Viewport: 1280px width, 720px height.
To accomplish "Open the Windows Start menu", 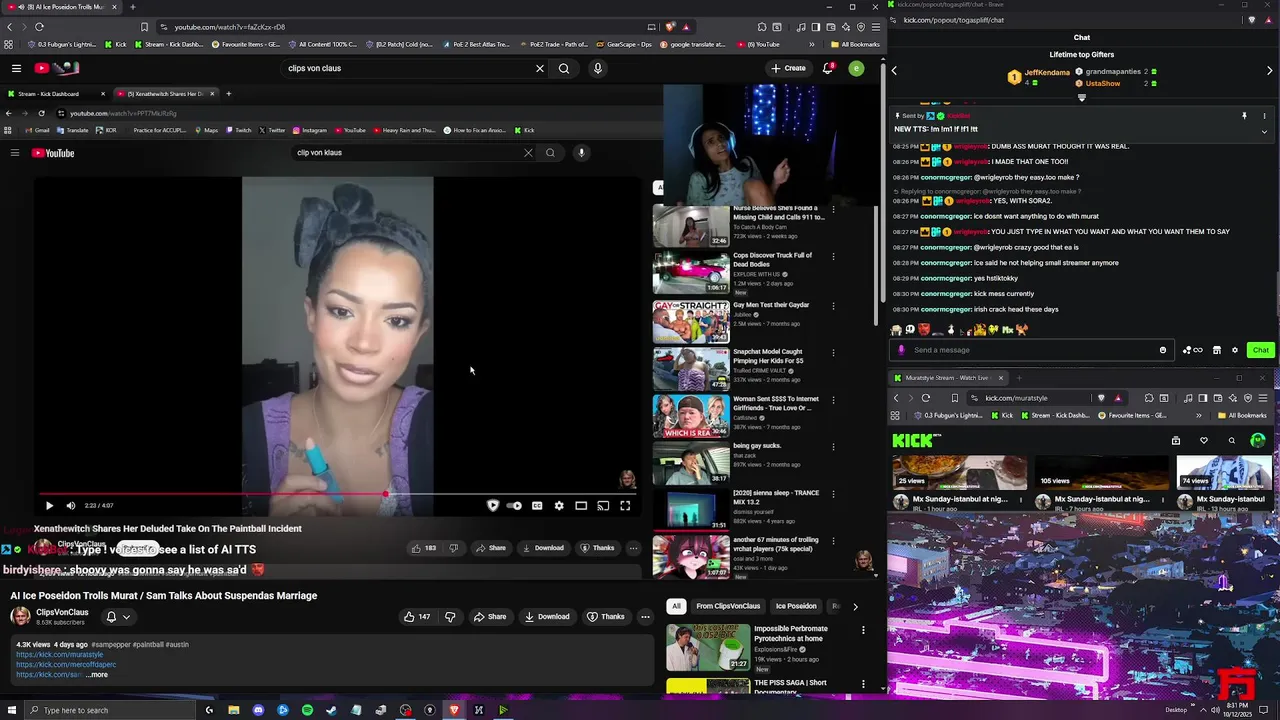I will tap(11, 710).
